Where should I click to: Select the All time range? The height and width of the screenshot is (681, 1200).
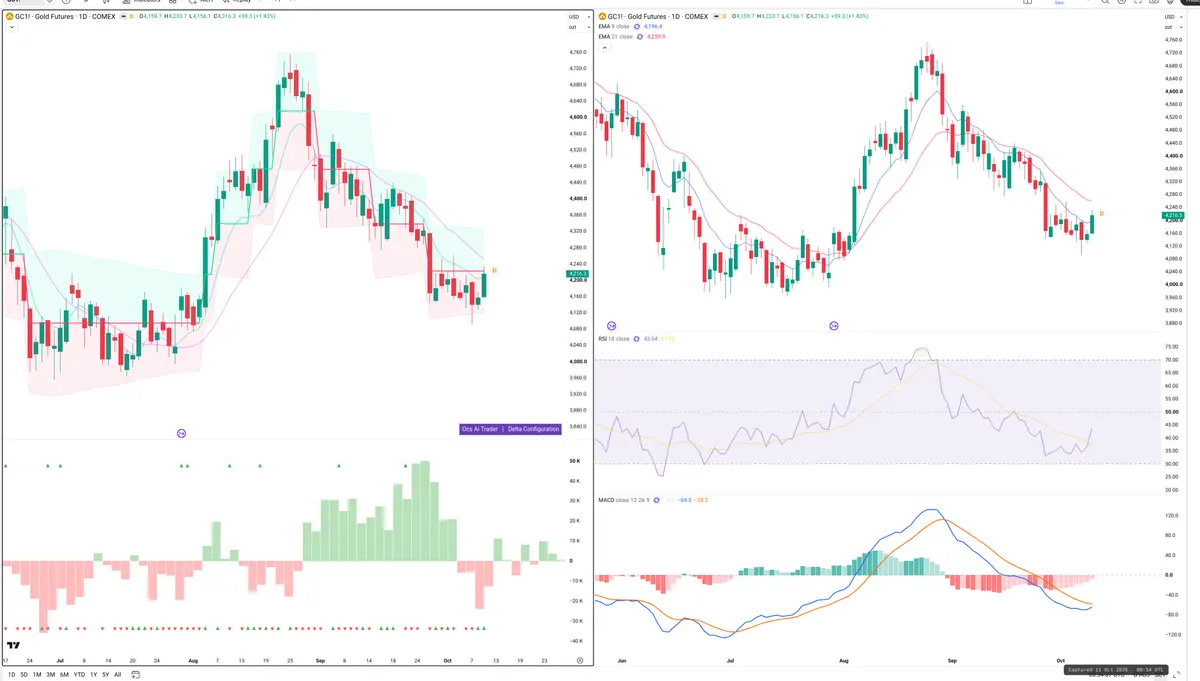(117, 675)
